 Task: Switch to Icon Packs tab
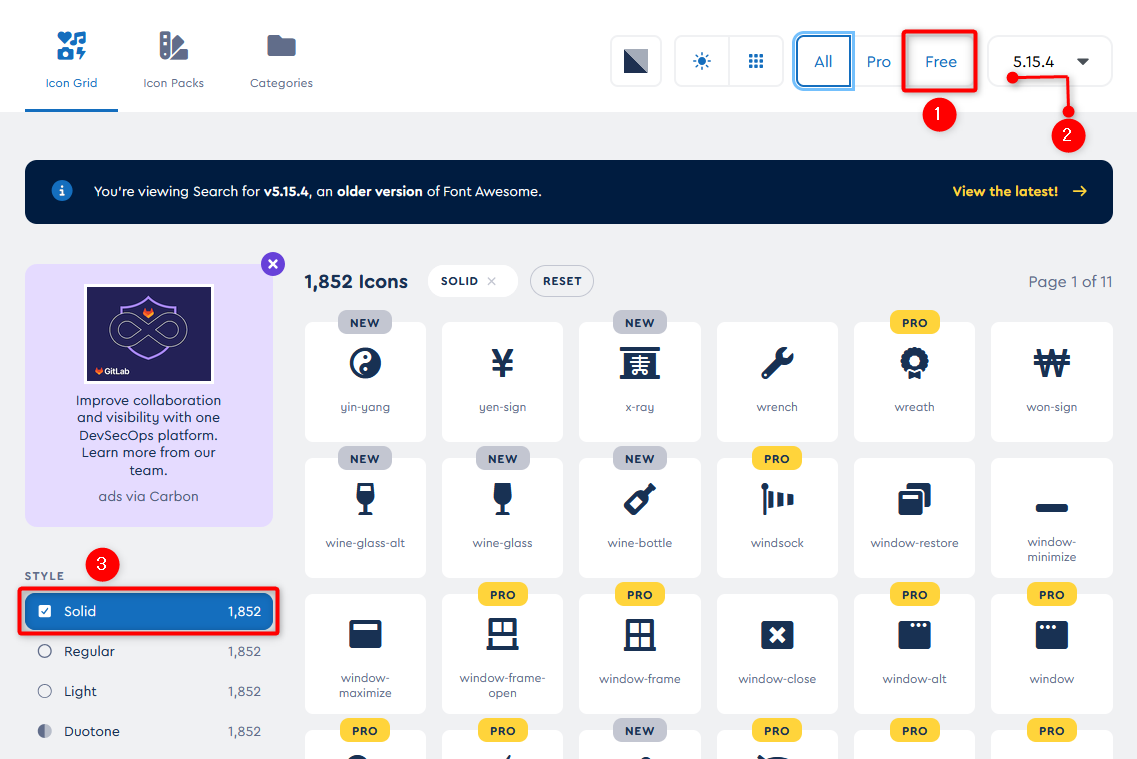173,61
